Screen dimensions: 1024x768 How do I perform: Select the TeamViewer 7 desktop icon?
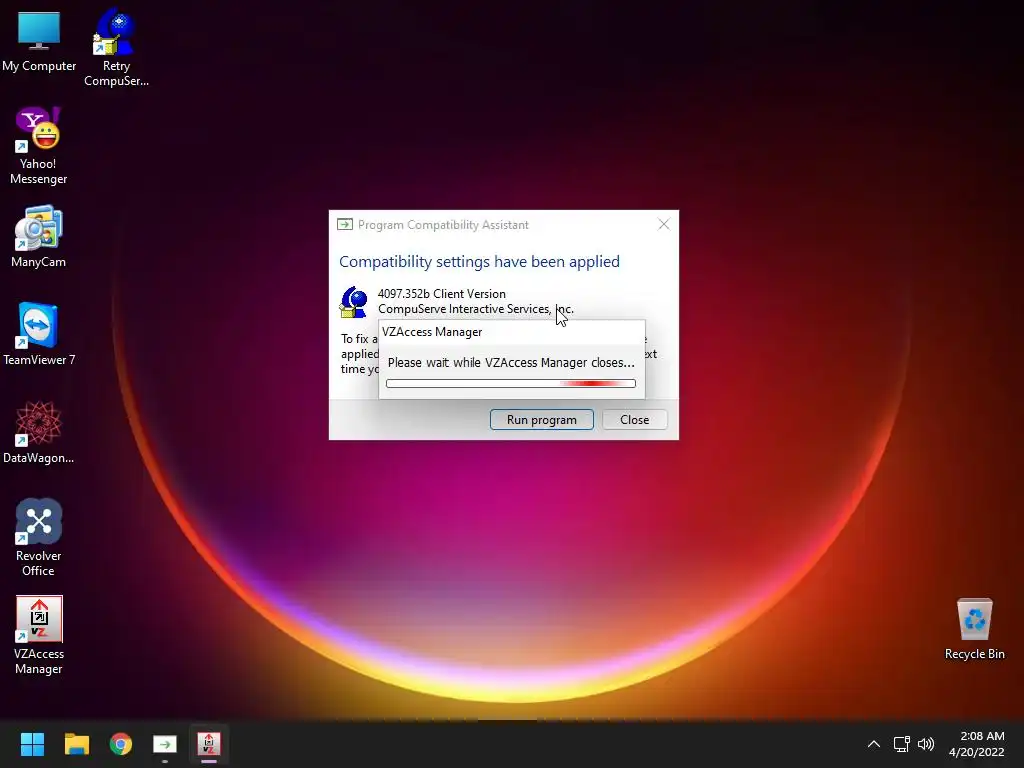pos(39,334)
